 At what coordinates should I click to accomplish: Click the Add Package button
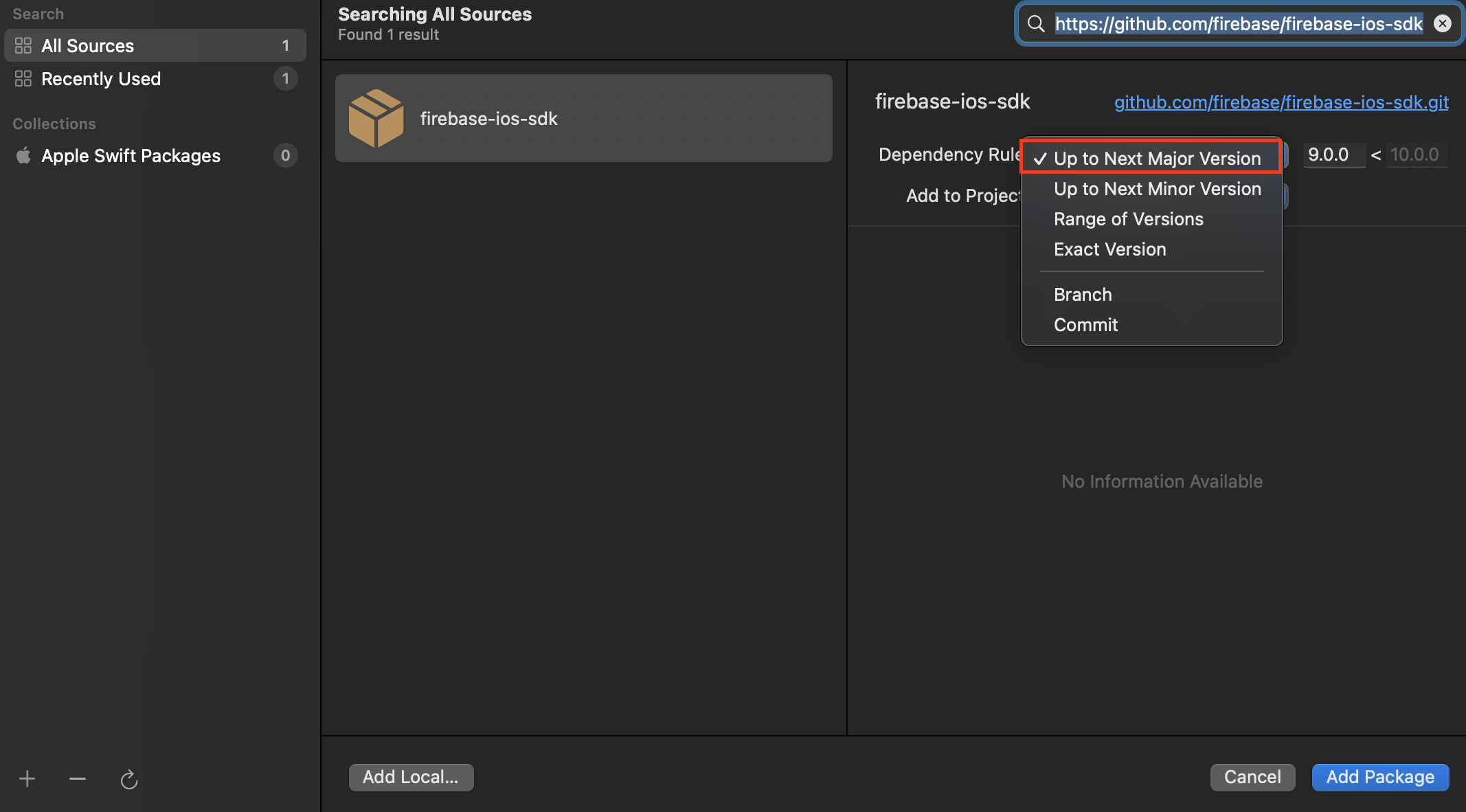(1380, 777)
